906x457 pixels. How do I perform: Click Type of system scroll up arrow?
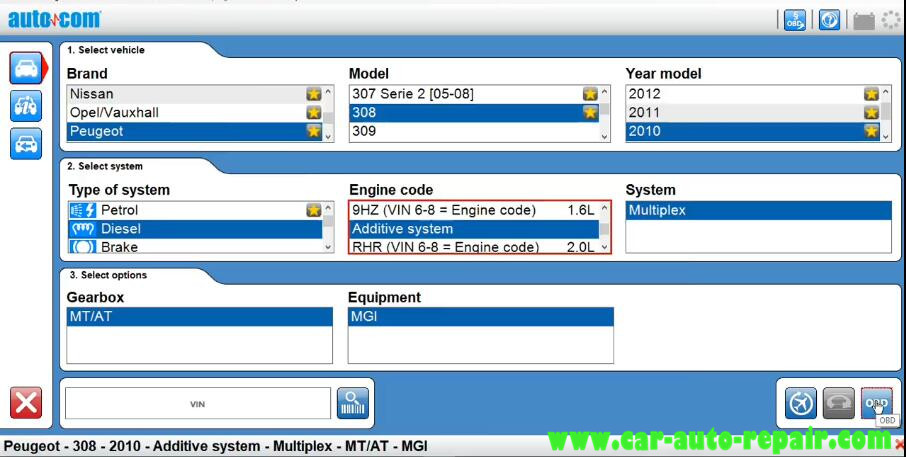328,207
